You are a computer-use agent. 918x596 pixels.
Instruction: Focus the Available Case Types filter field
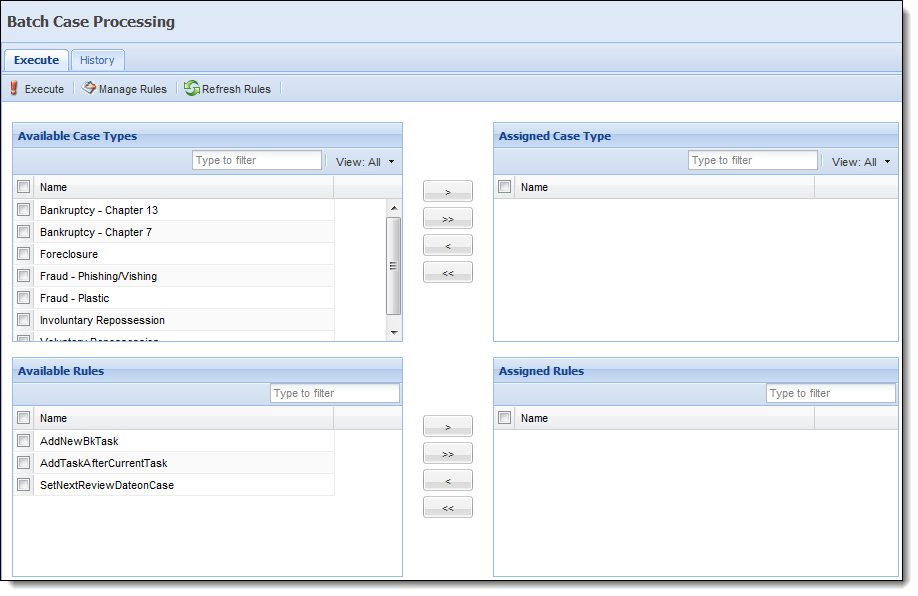coord(257,160)
